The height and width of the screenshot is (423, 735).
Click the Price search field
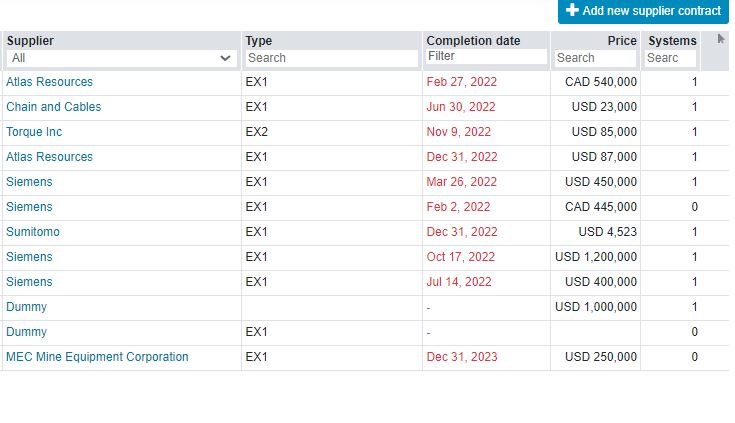point(595,58)
